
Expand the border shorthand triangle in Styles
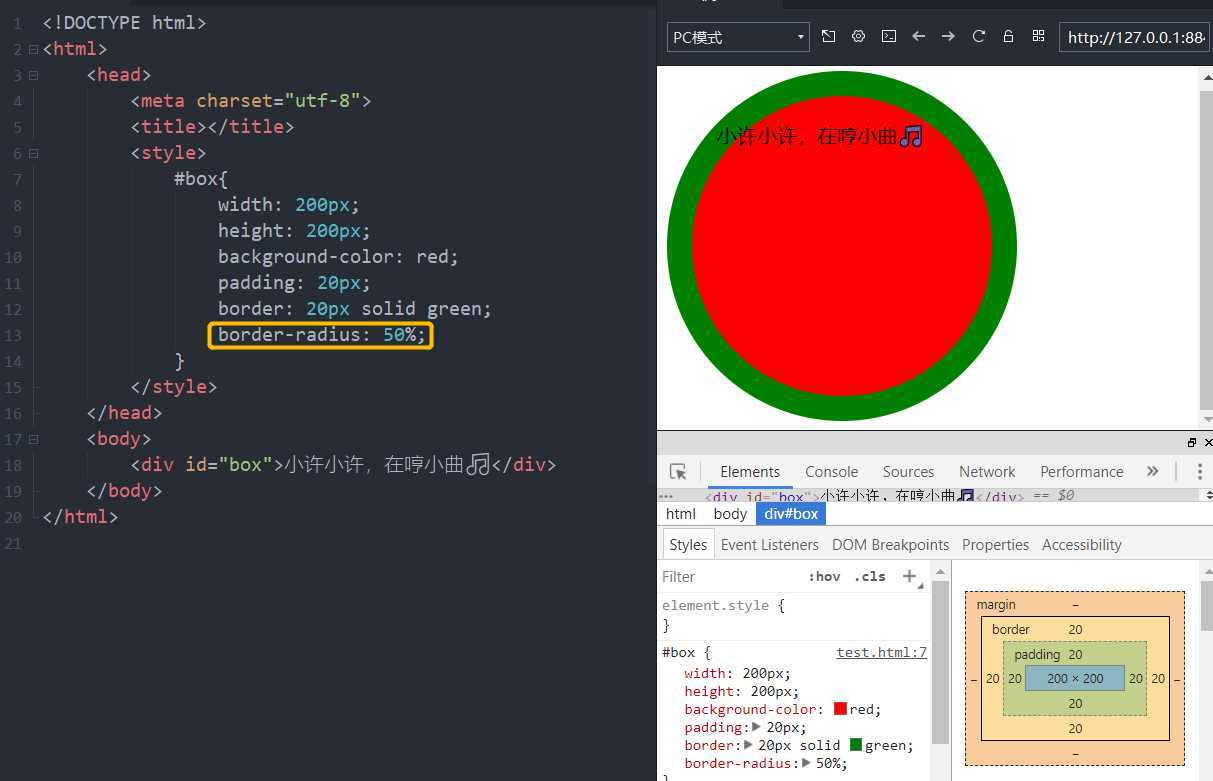pos(748,745)
